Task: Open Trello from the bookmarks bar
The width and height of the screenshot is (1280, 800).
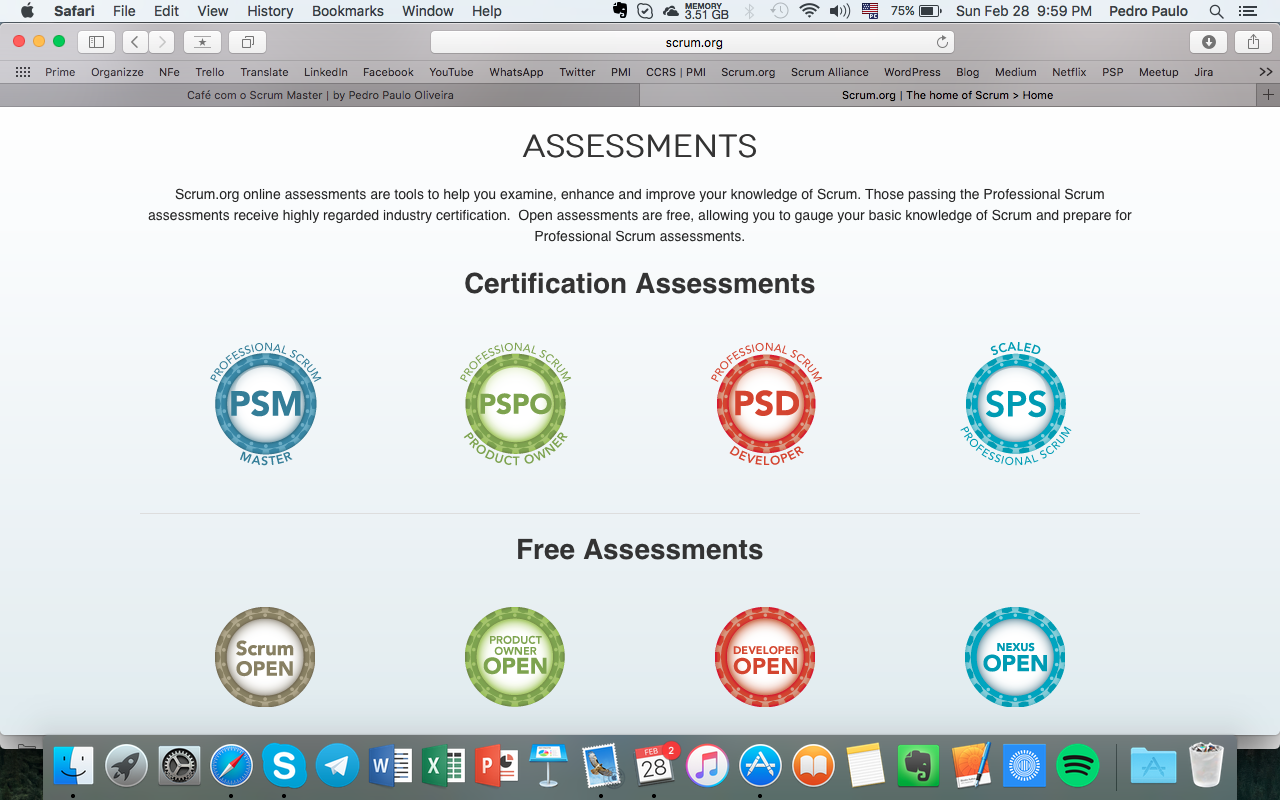Action: coord(209,72)
